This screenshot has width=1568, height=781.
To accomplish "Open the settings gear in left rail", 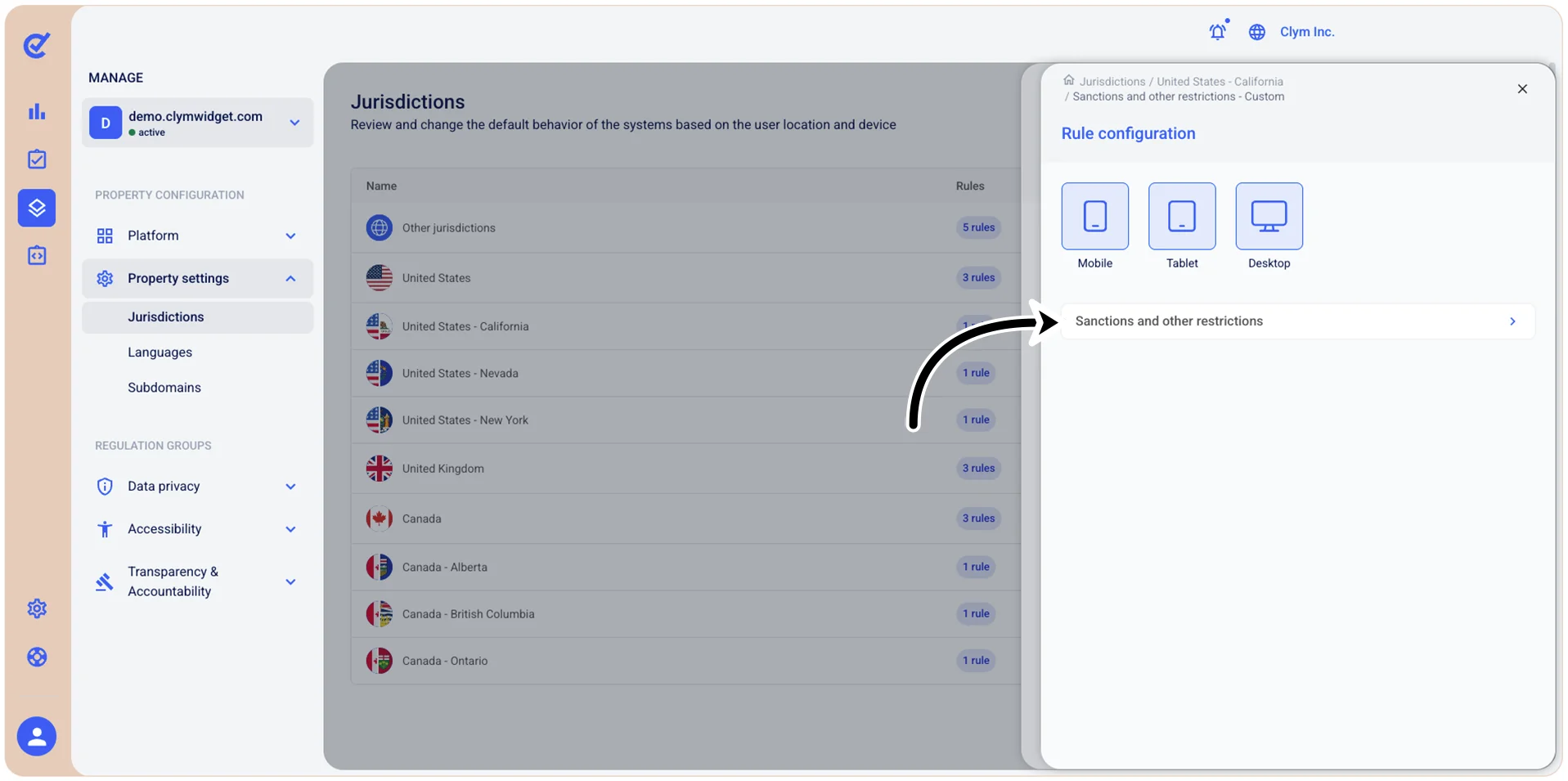I will [37, 608].
